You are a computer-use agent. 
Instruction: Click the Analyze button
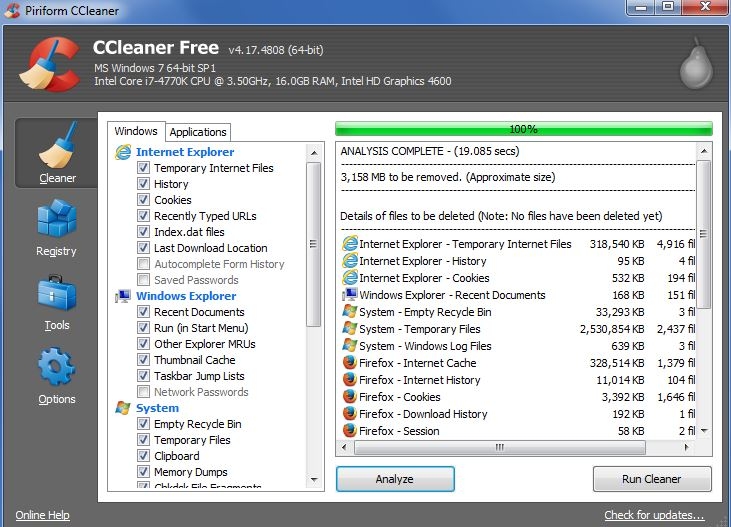pyautogui.click(x=395, y=479)
